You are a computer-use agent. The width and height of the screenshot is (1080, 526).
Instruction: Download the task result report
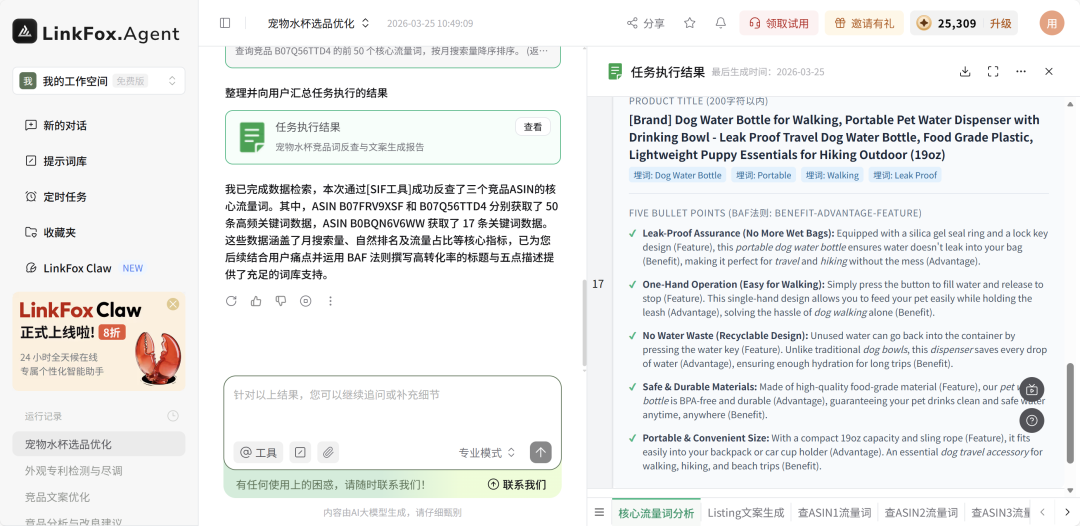965,72
